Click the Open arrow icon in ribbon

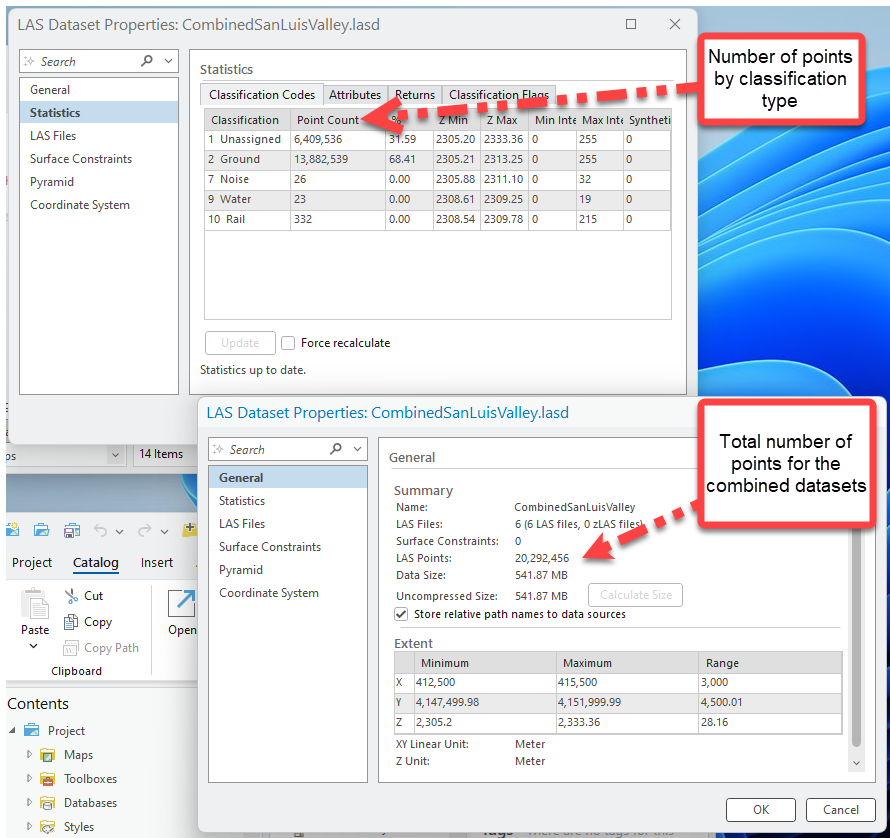(182, 603)
